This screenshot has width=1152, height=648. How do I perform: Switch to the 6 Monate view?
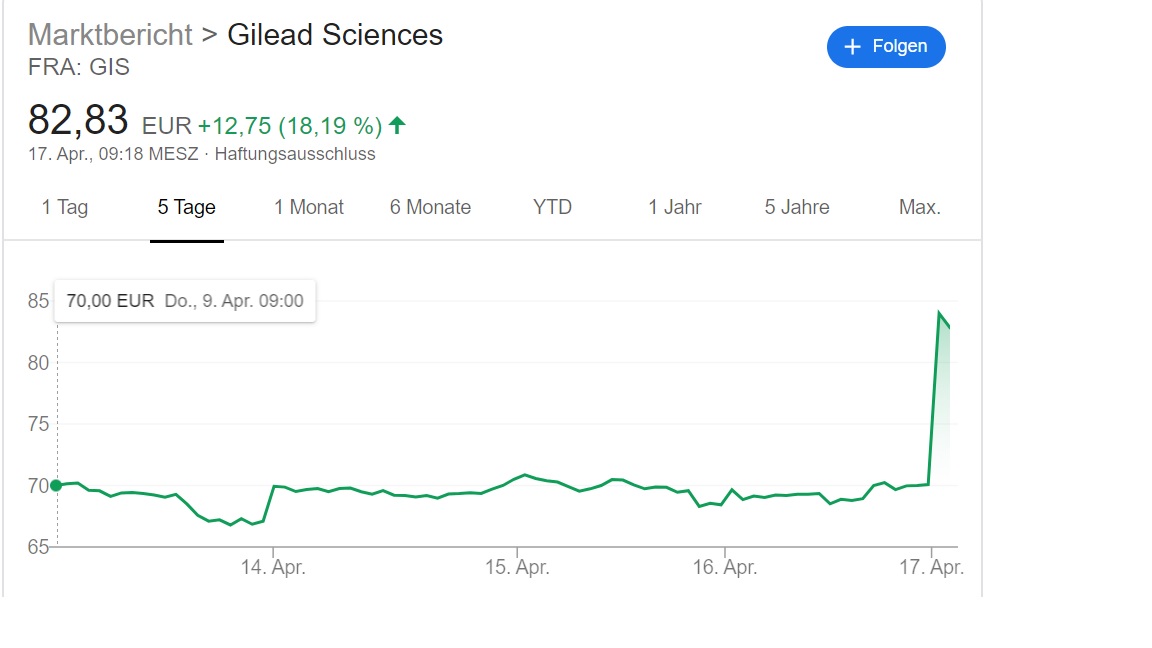point(430,207)
